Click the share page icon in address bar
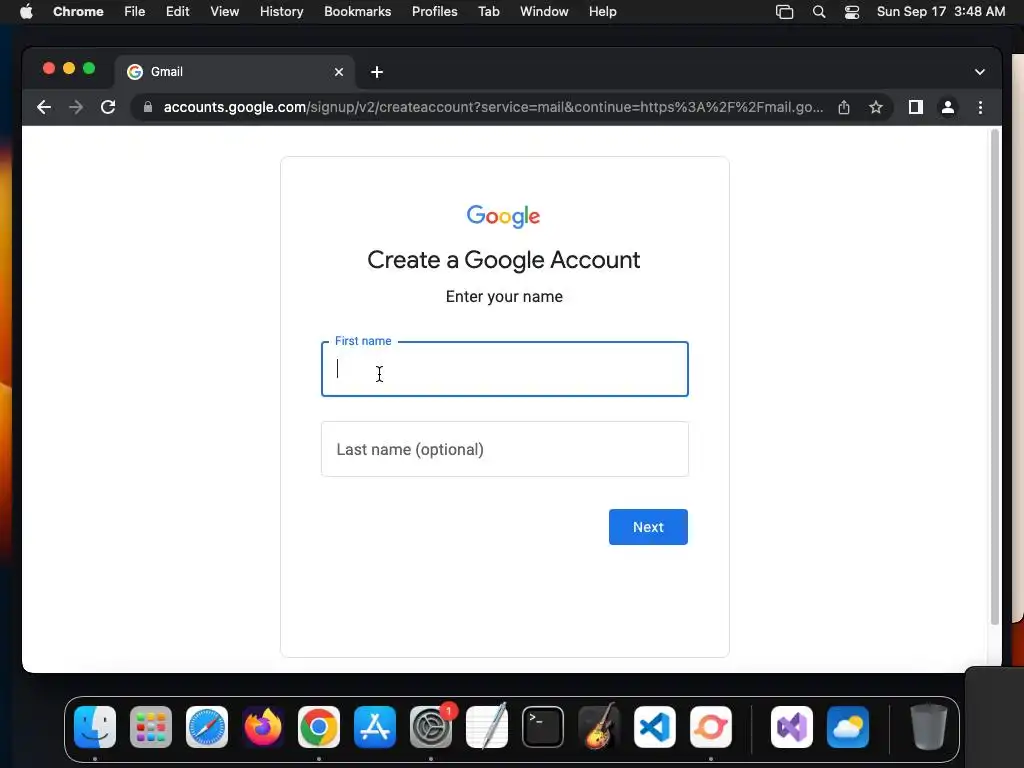 pyautogui.click(x=844, y=107)
